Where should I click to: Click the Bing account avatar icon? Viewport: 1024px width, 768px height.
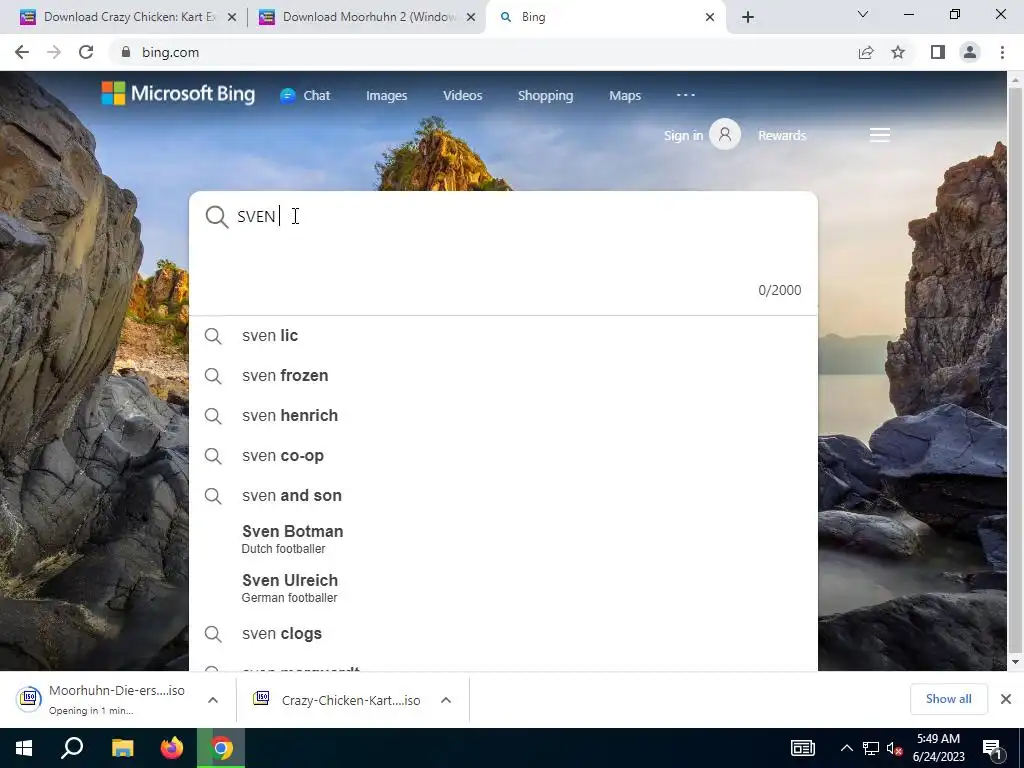coord(725,134)
